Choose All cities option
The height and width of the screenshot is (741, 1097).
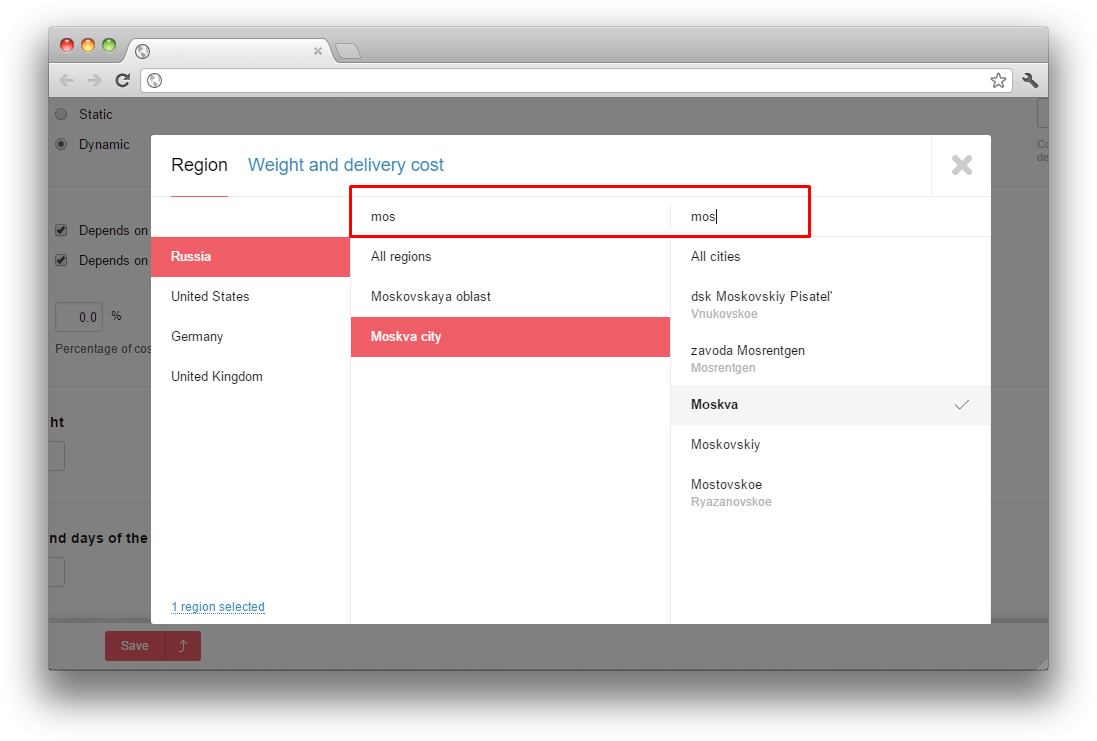click(830, 257)
